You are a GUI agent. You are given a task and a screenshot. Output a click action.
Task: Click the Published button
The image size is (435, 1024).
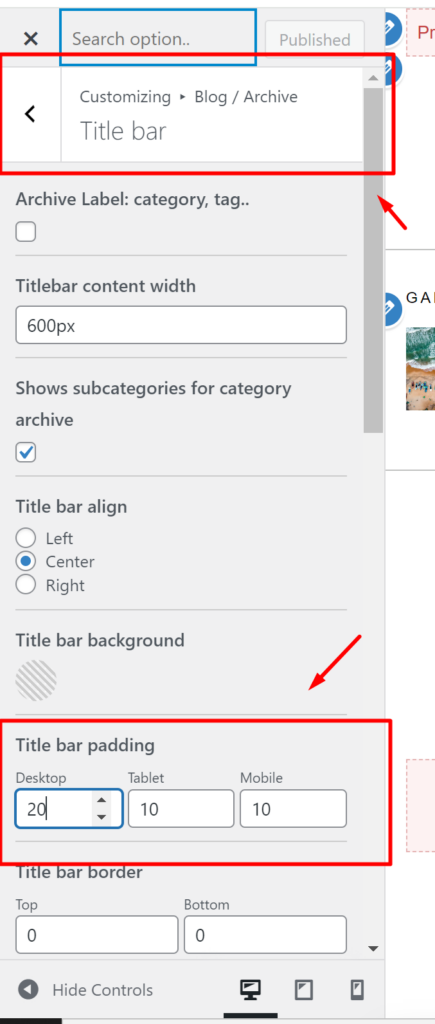[x=315, y=40]
